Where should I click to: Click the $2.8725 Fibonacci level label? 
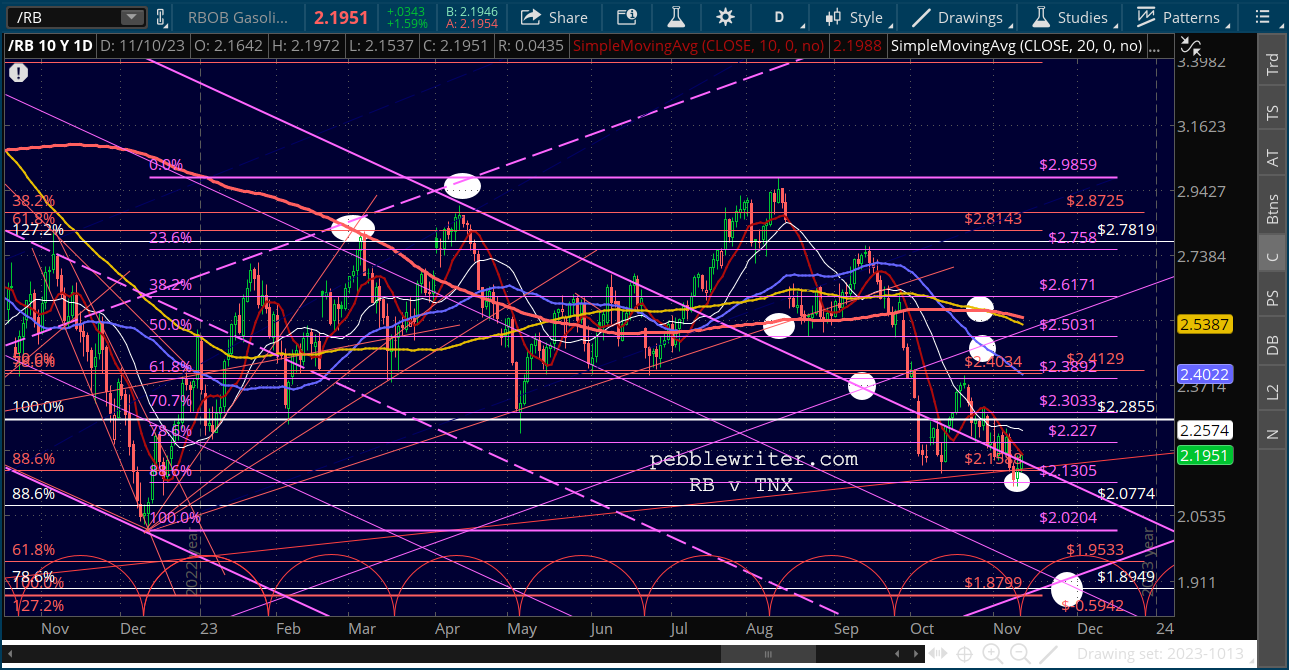click(x=1095, y=201)
